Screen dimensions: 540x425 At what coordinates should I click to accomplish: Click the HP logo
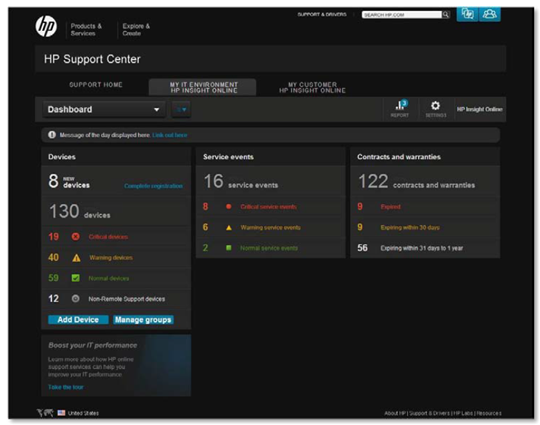[46, 26]
